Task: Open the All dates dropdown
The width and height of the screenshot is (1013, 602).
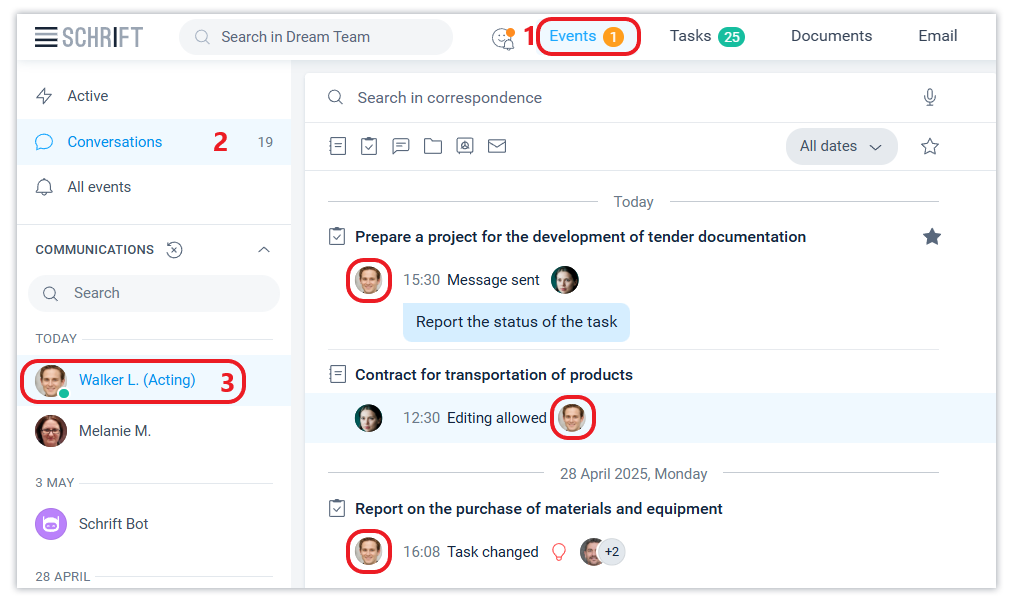Action: [x=841, y=146]
